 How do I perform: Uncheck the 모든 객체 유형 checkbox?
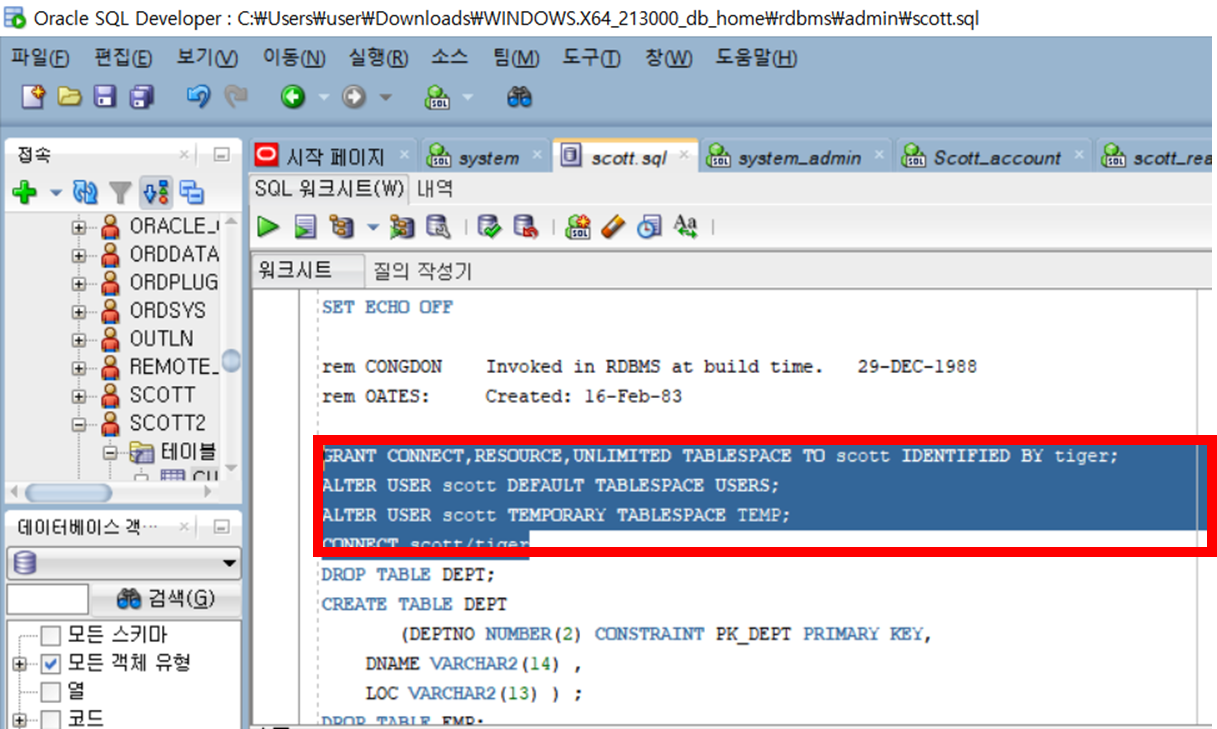pos(51,663)
